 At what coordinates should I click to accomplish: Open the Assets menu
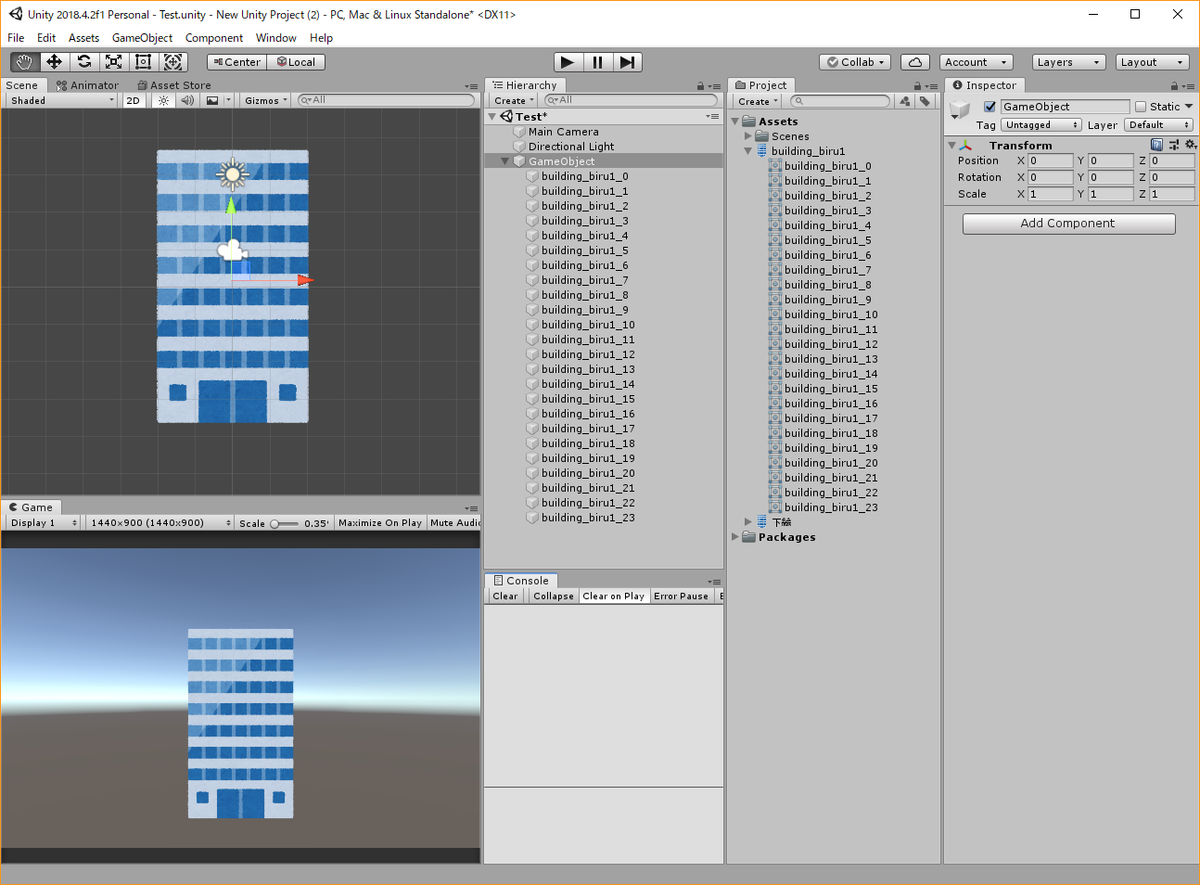(84, 38)
